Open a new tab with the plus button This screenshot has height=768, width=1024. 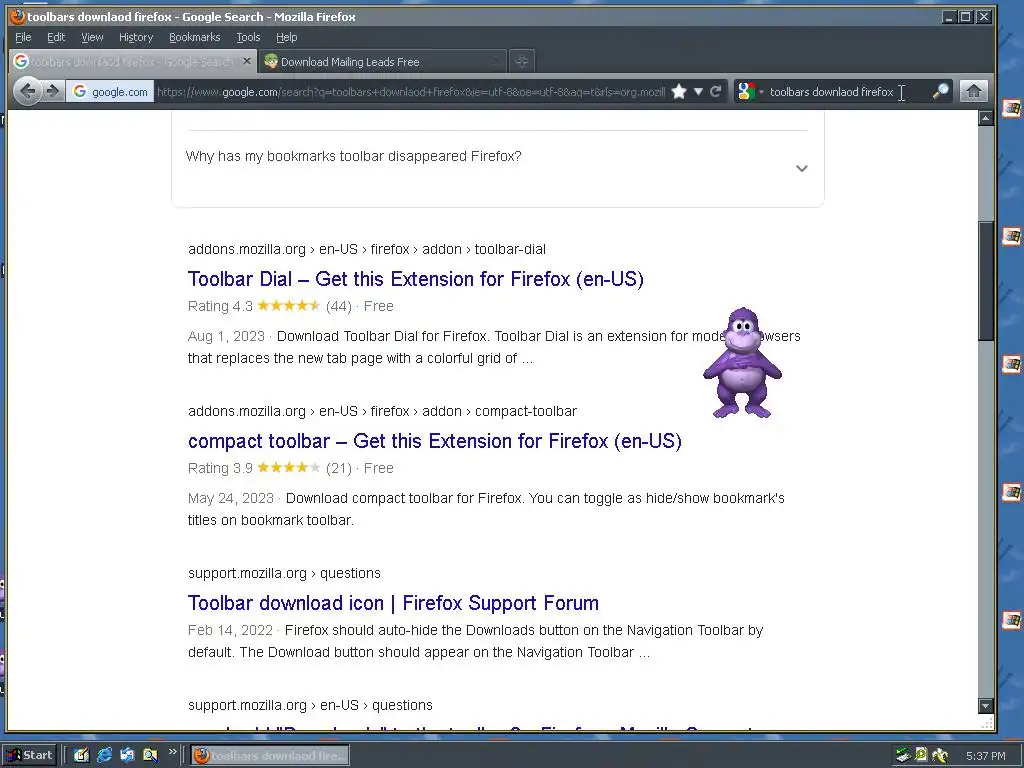coord(521,61)
